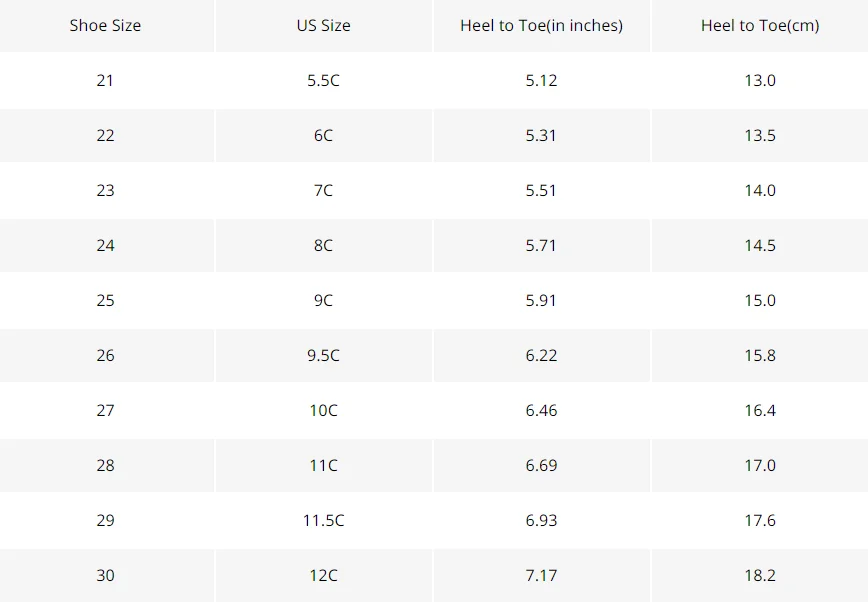Viewport: 868px width, 602px height.
Task: Click the 5.31 inches value
Action: pyautogui.click(x=541, y=135)
